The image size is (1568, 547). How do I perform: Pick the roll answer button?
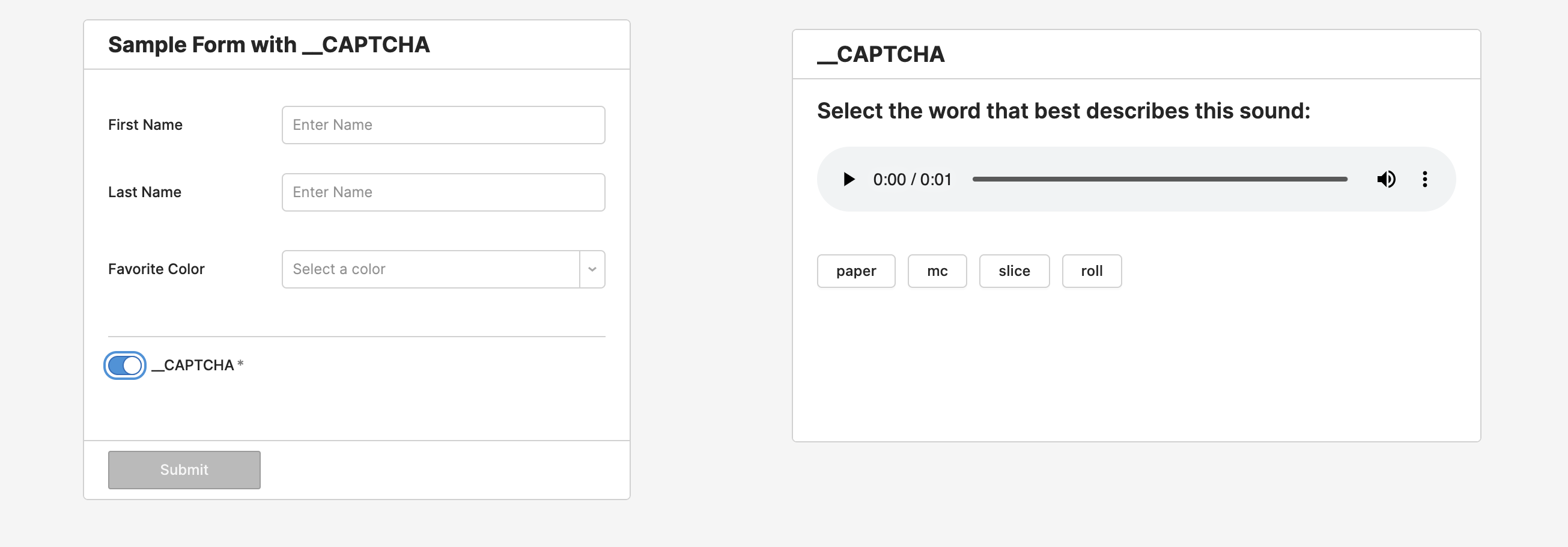(x=1091, y=271)
